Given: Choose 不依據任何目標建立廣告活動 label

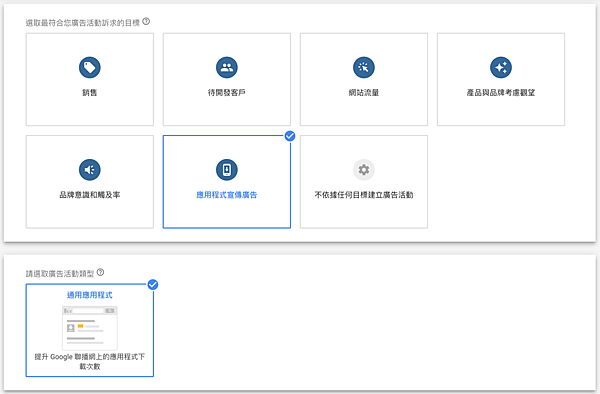Looking at the screenshot, I should pyautogui.click(x=364, y=195).
